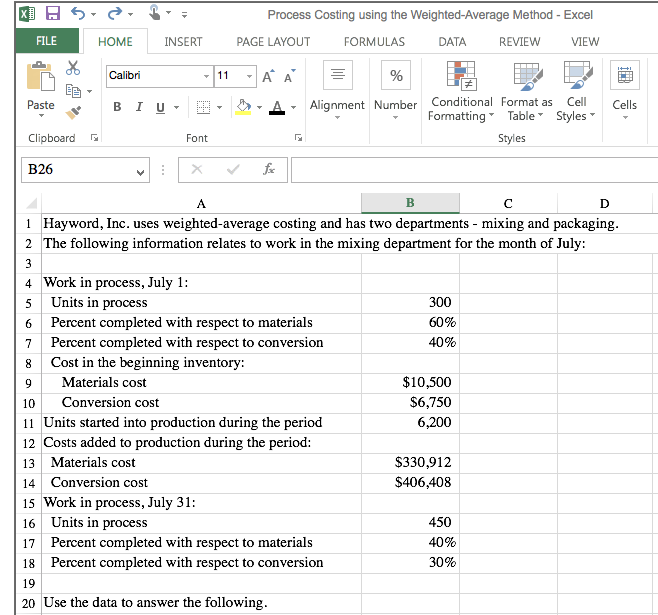Select cell showing 6,200 units started
This screenshot has width=658, height=615.
[x=410, y=423]
